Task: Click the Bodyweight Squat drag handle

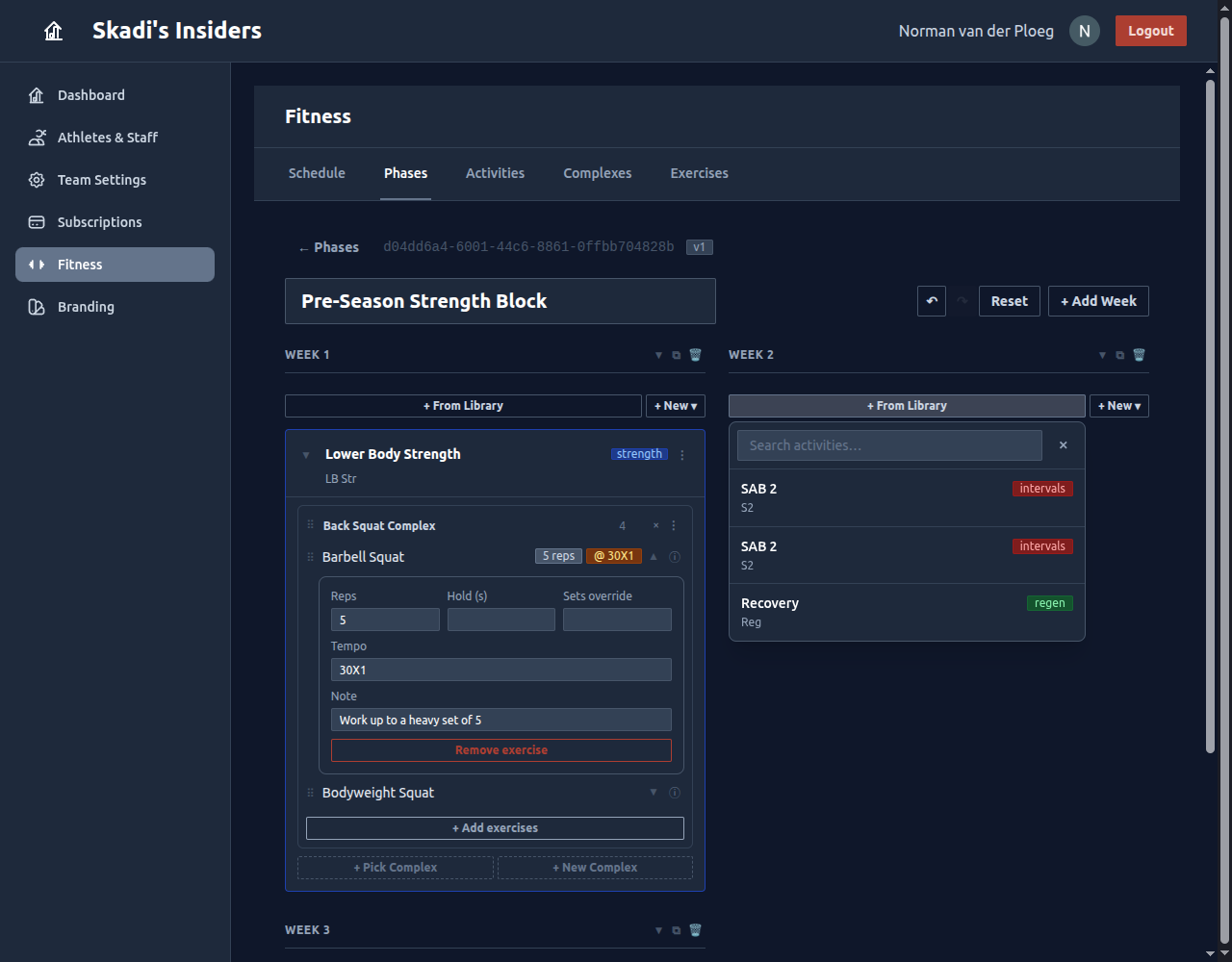Action: (x=311, y=793)
